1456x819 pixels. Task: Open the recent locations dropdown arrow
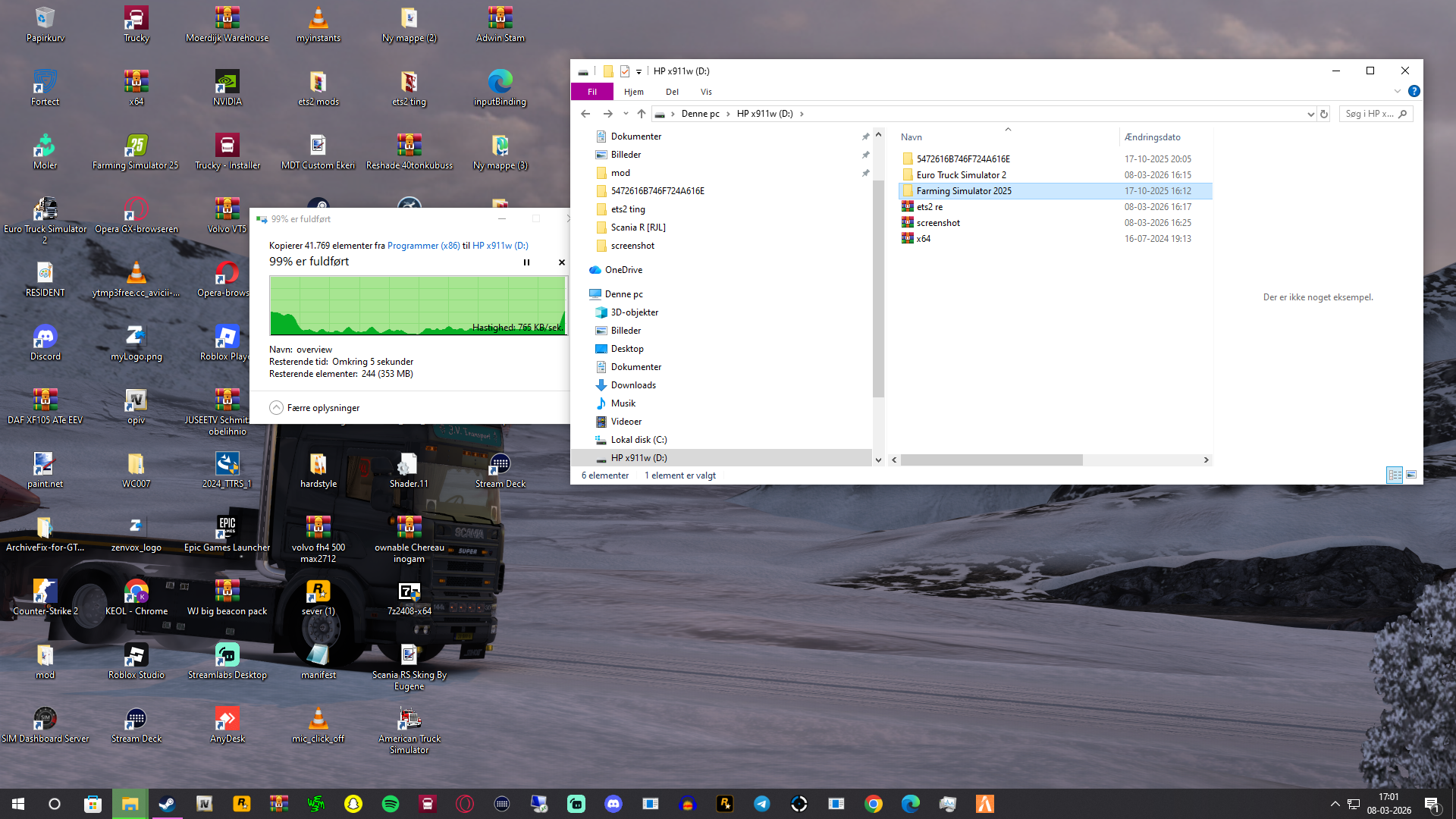(626, 114)
